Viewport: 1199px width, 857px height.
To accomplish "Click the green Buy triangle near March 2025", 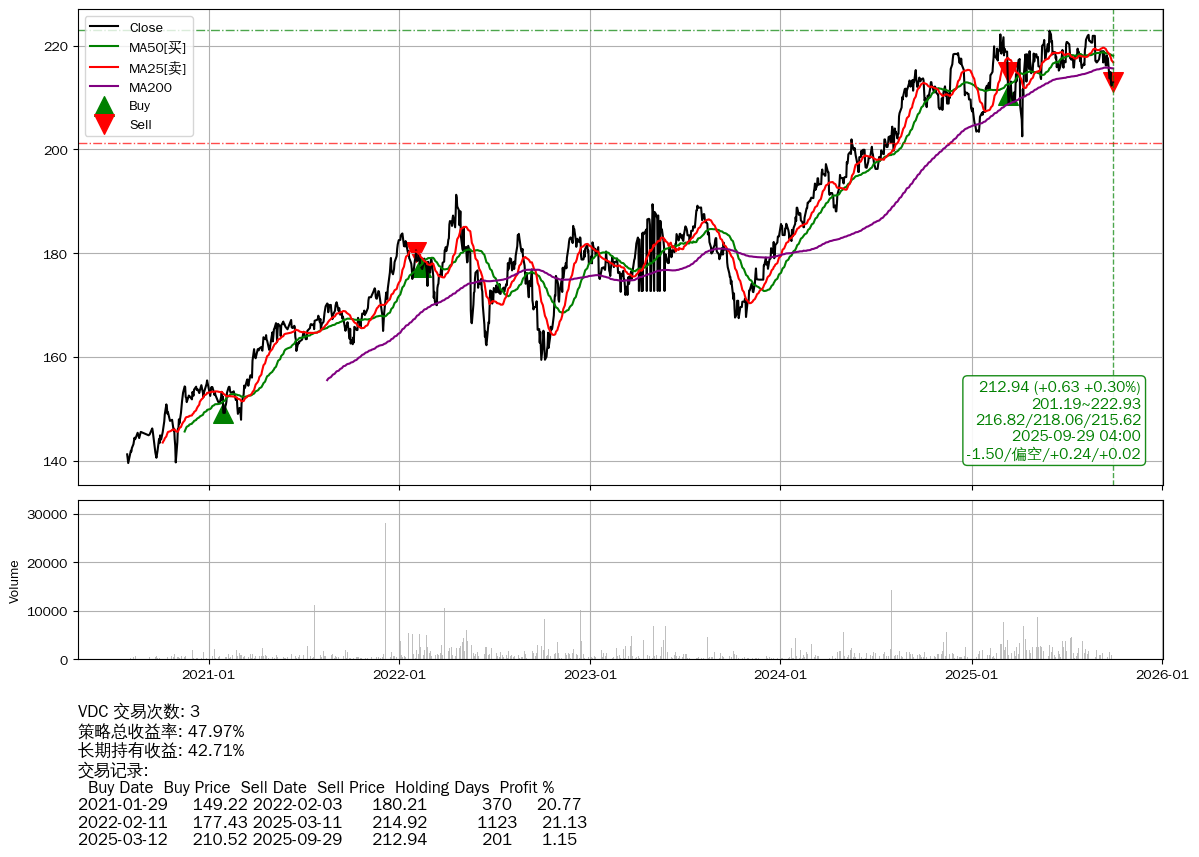I will (1008, 94).
